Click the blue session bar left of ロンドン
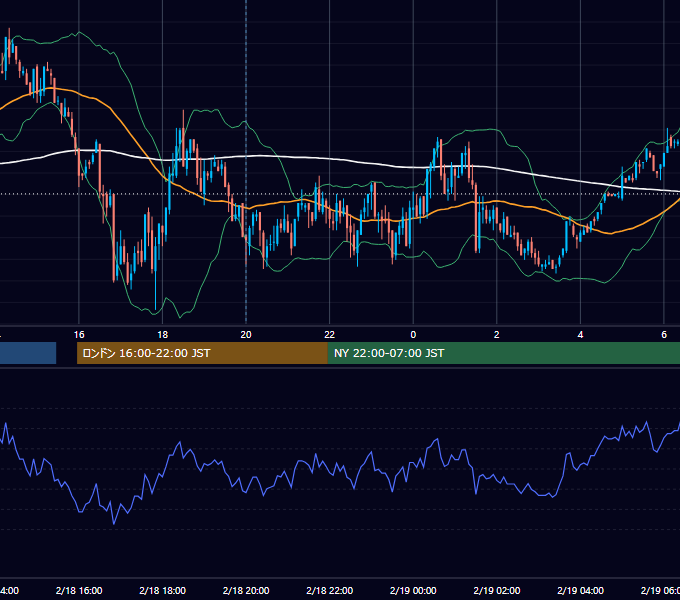Viewport: 680px width, 600px height. 28,353
